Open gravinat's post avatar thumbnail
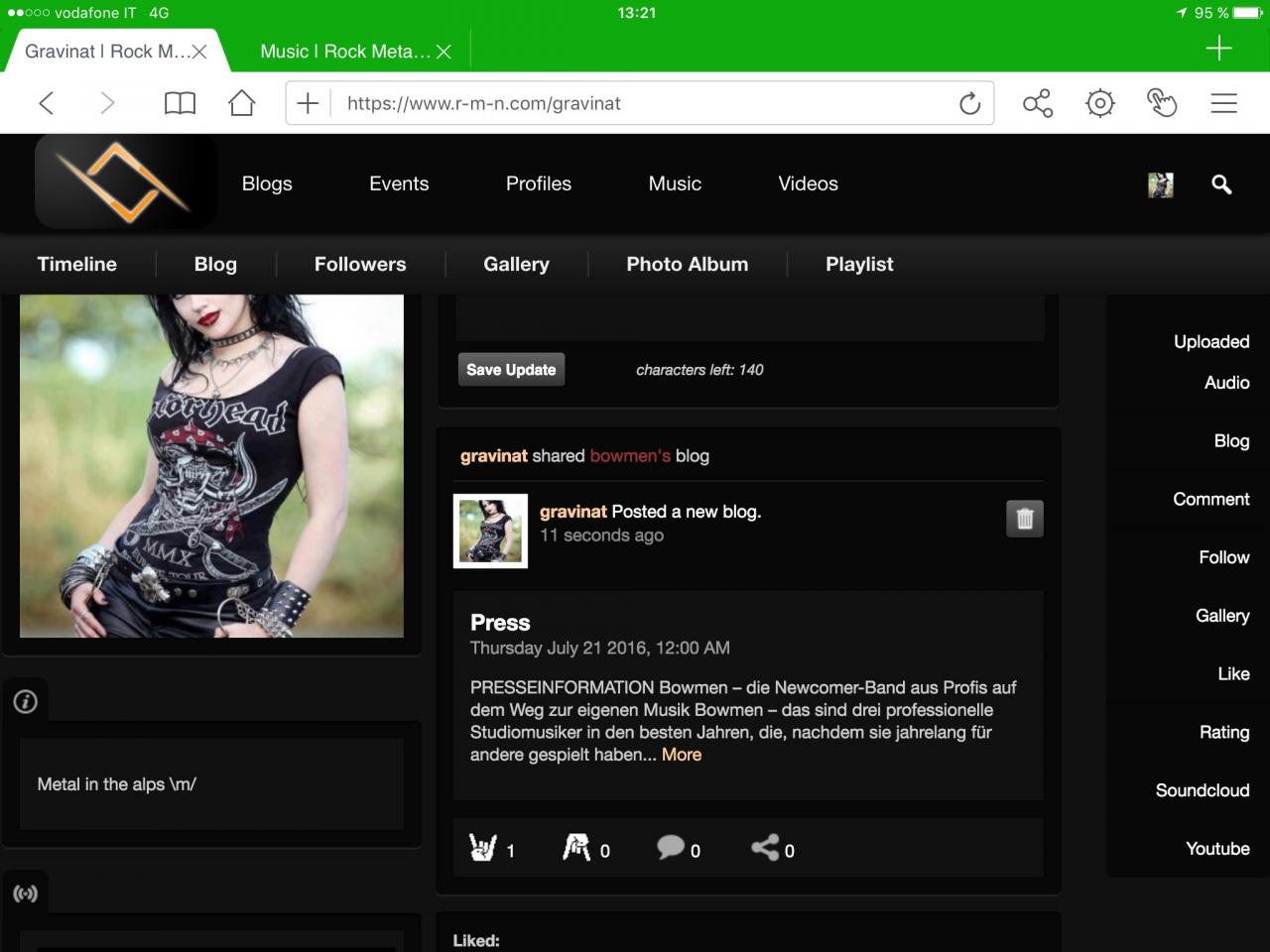The height and width of the screenshot is (952, 1270). click(x=490, y=532)
